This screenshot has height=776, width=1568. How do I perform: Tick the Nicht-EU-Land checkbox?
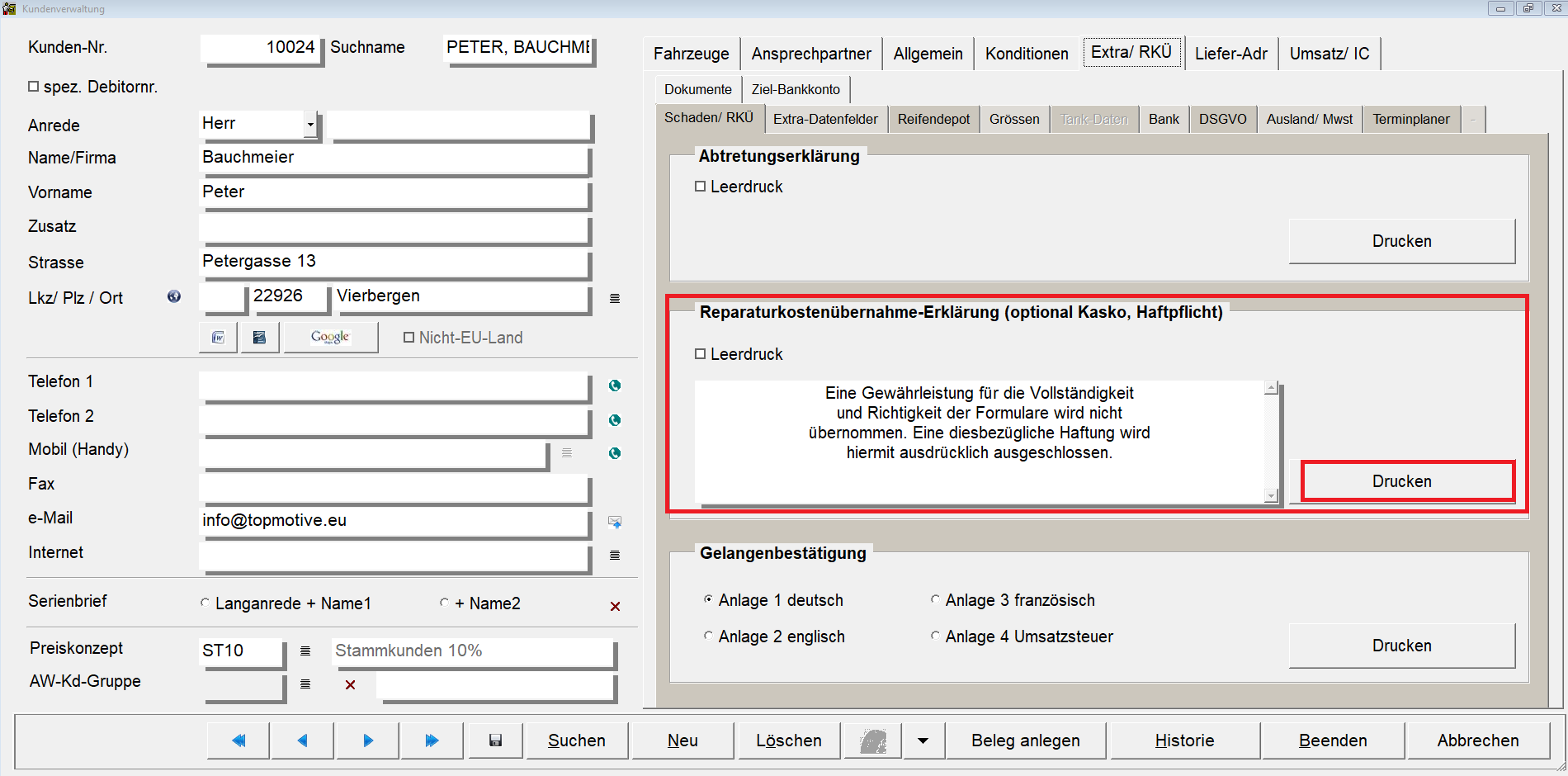point(409,337)
